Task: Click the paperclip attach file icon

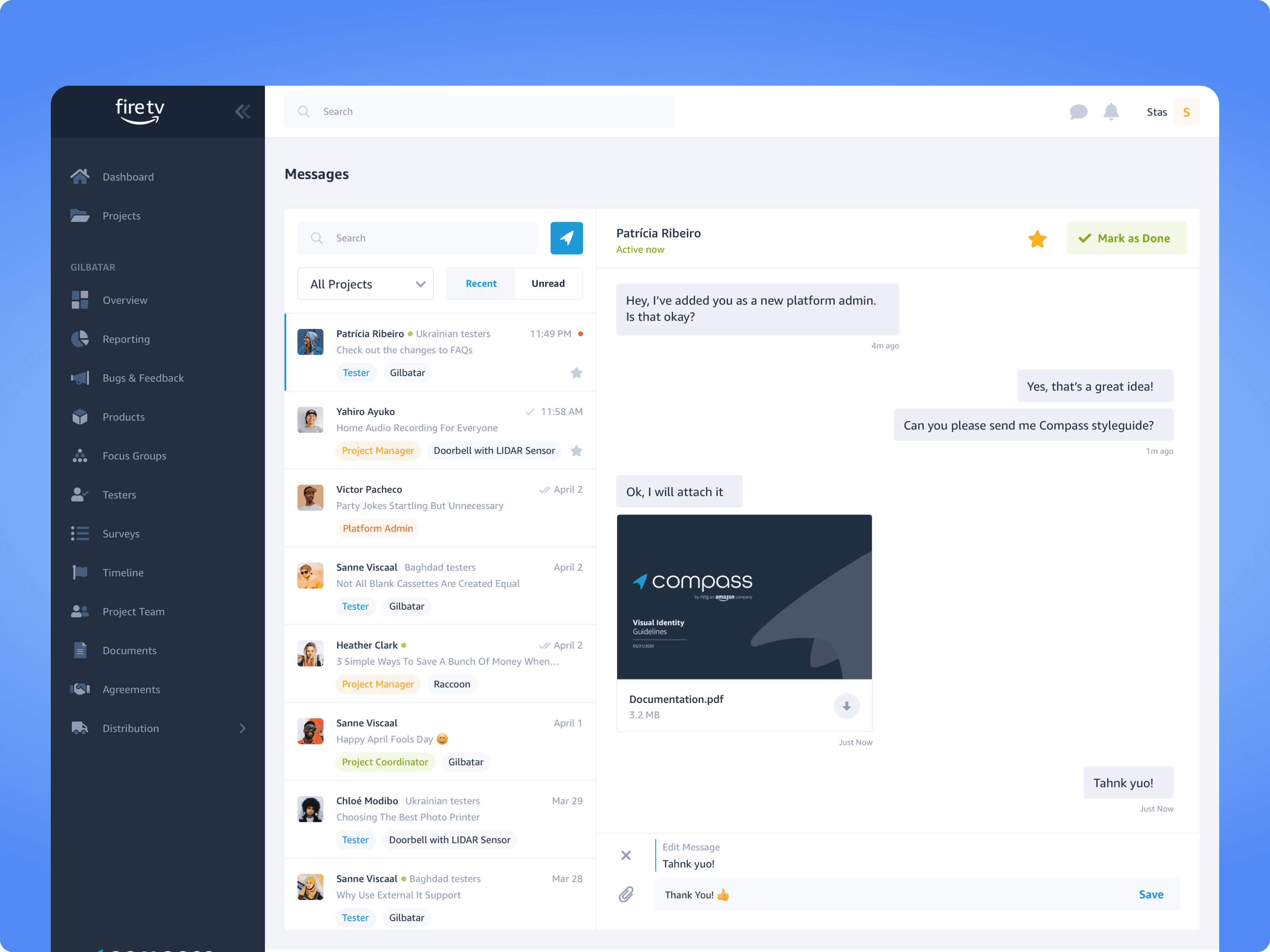Action: tap(626, 894)
